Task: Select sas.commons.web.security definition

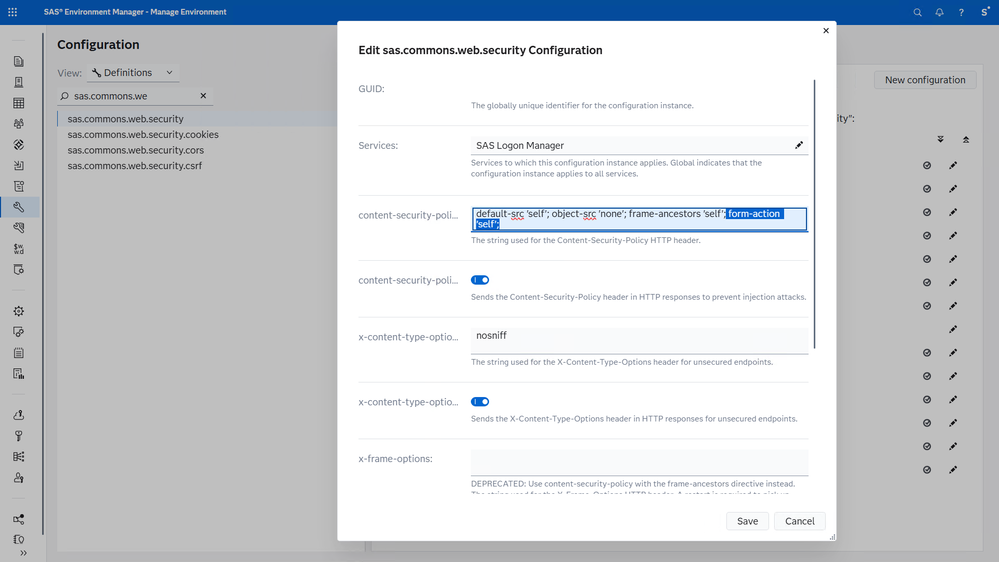Action: (126, 119)
